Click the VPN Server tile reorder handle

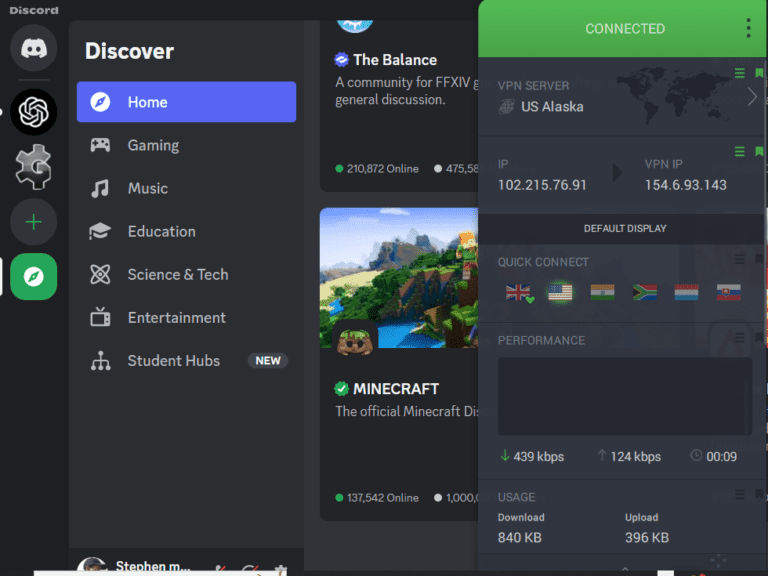pyautogui.click(x=740, y=73)
